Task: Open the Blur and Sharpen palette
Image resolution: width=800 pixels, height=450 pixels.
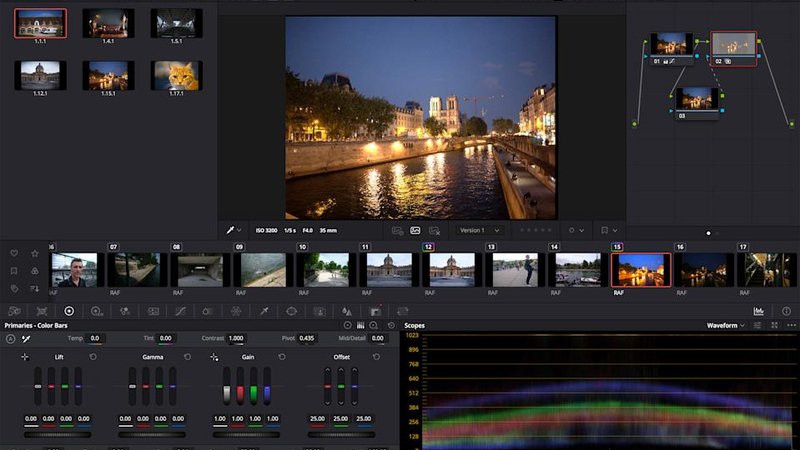Action: pos(347,311)
